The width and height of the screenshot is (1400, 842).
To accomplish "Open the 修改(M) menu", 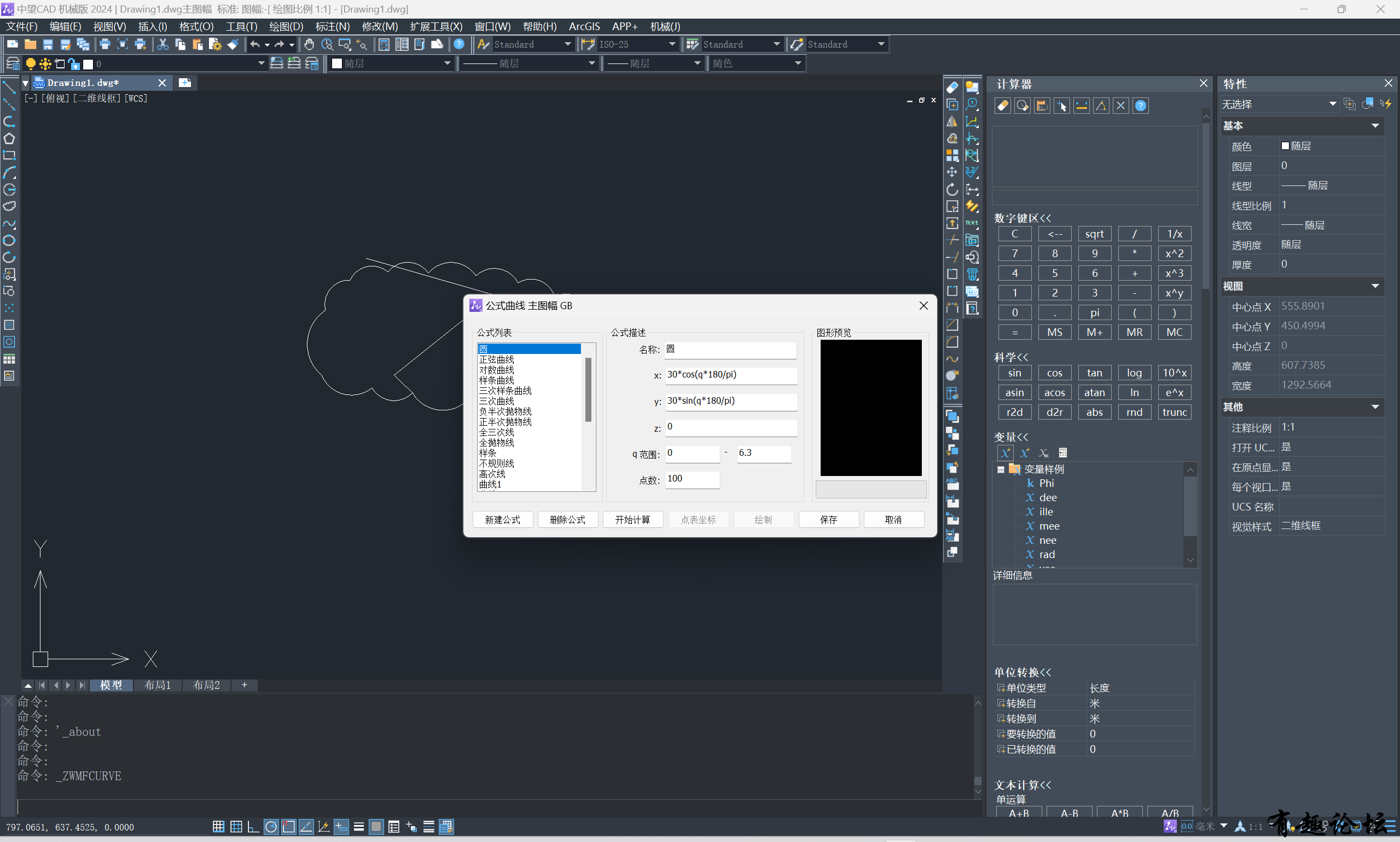I will coord(380,26).
